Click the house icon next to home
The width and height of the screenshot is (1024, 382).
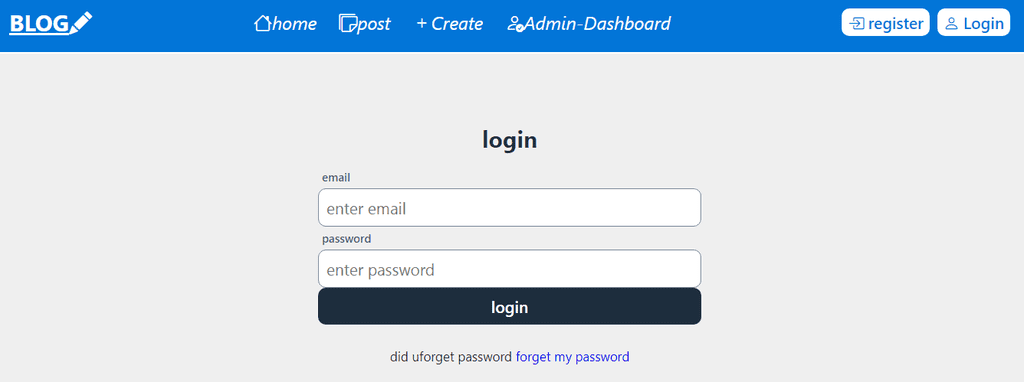tap(263, 24)
